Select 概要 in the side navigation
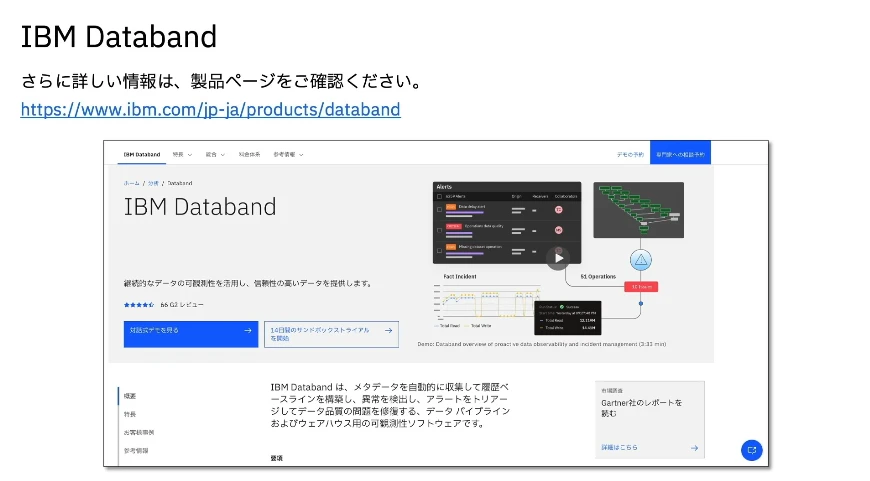Screen dimensions: 870x481 tap(130, 396)
